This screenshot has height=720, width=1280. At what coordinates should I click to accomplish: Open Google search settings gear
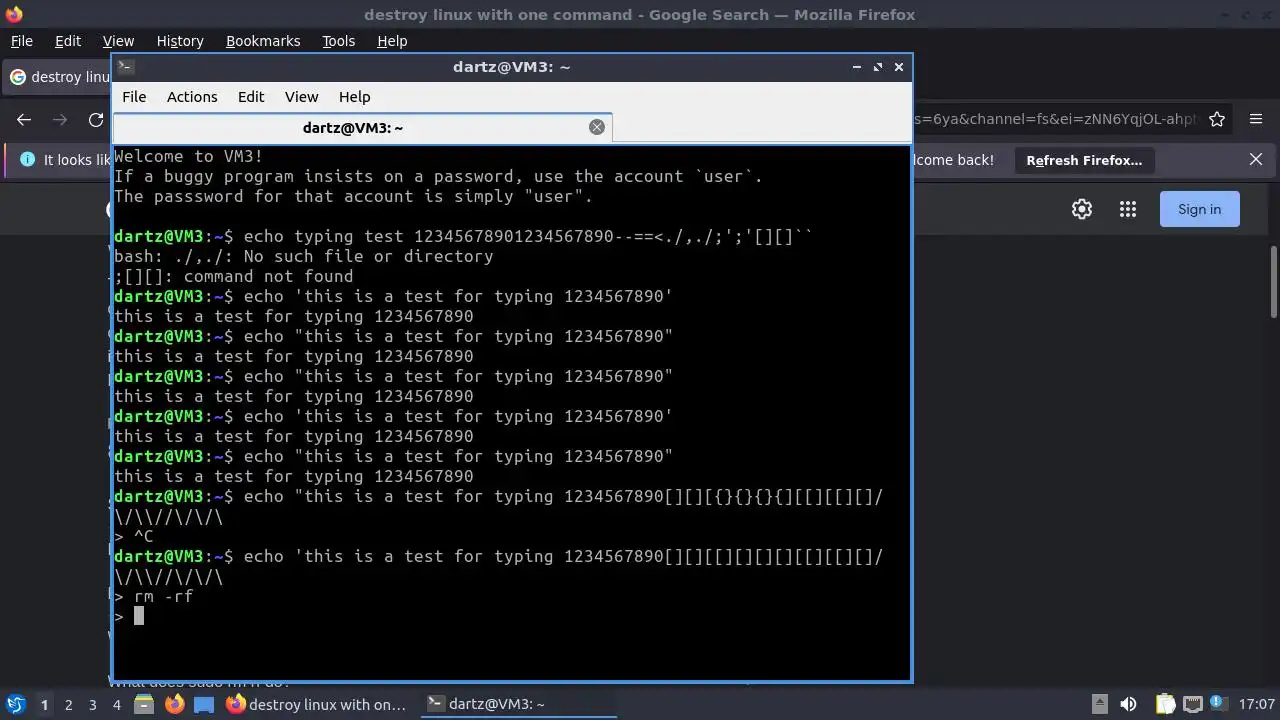pyautogui.click(x=1082, y=209)
